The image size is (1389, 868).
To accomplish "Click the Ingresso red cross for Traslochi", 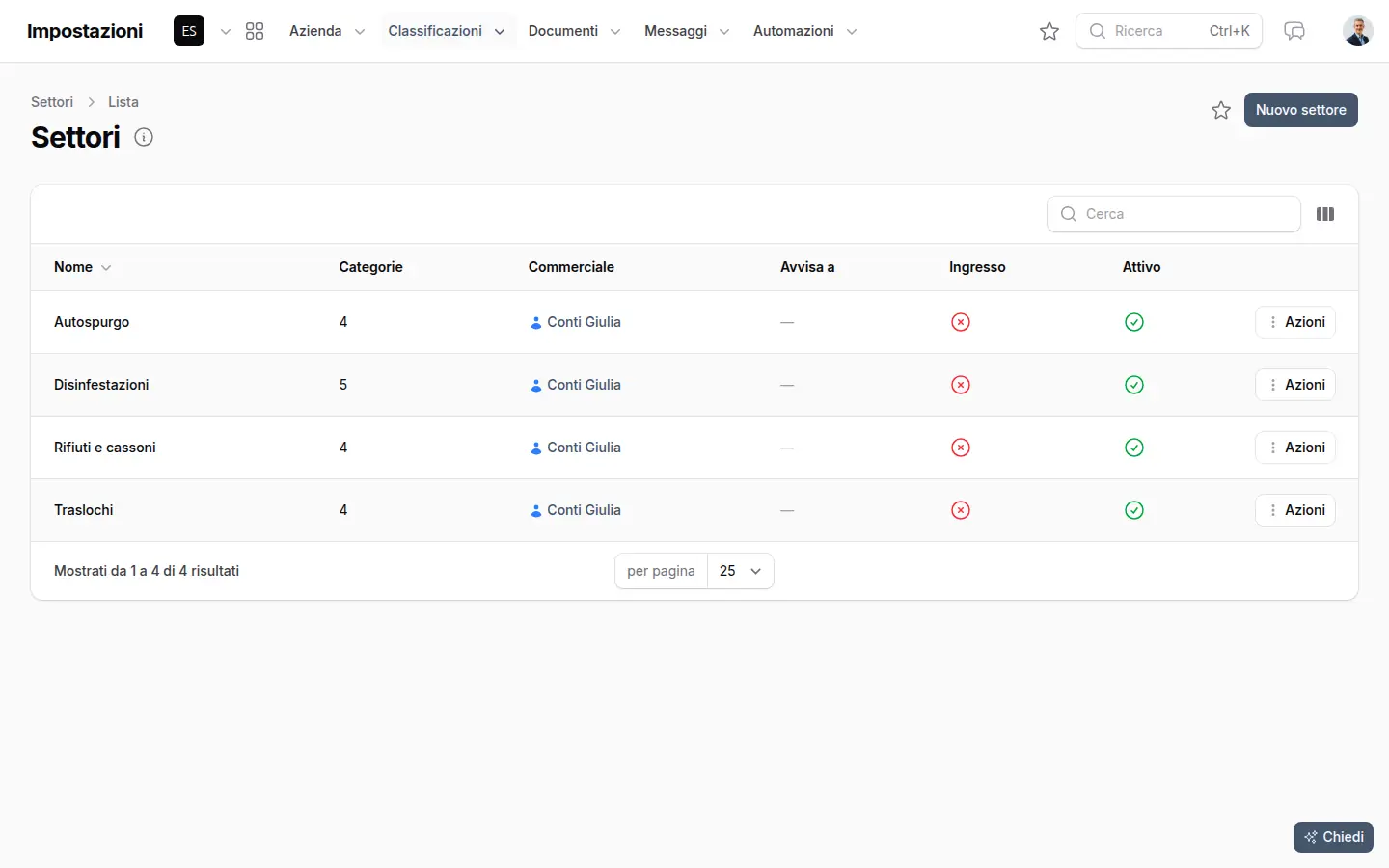I will coord(961,510).
